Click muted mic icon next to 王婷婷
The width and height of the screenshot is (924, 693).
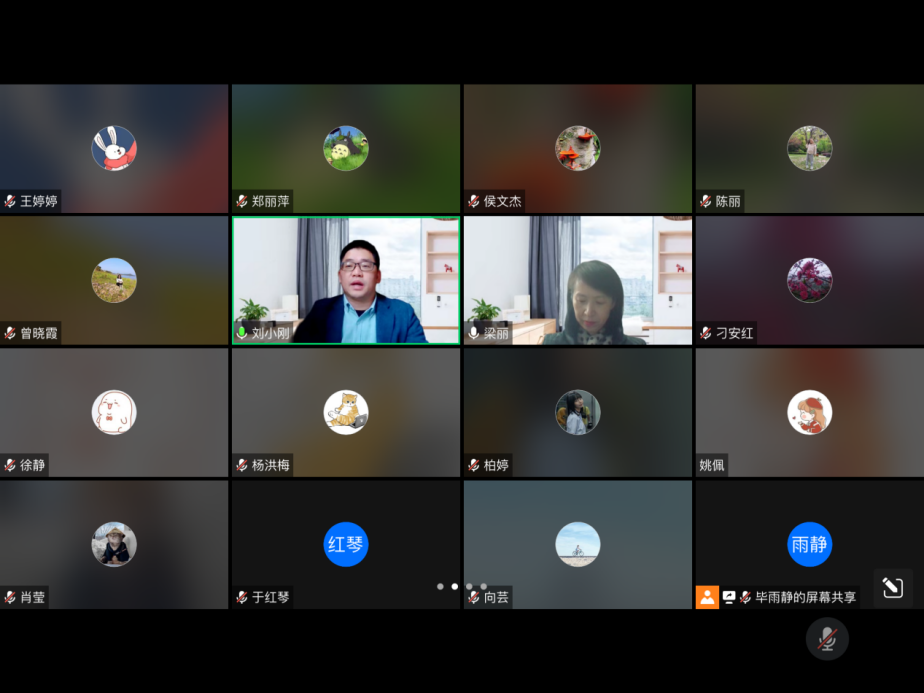[10, 201]
